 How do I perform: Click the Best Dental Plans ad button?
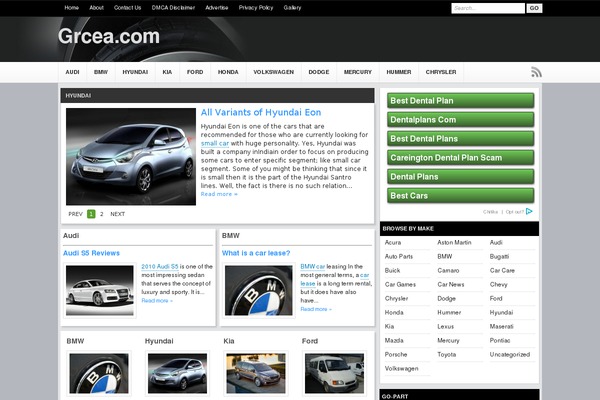(460, 139)
